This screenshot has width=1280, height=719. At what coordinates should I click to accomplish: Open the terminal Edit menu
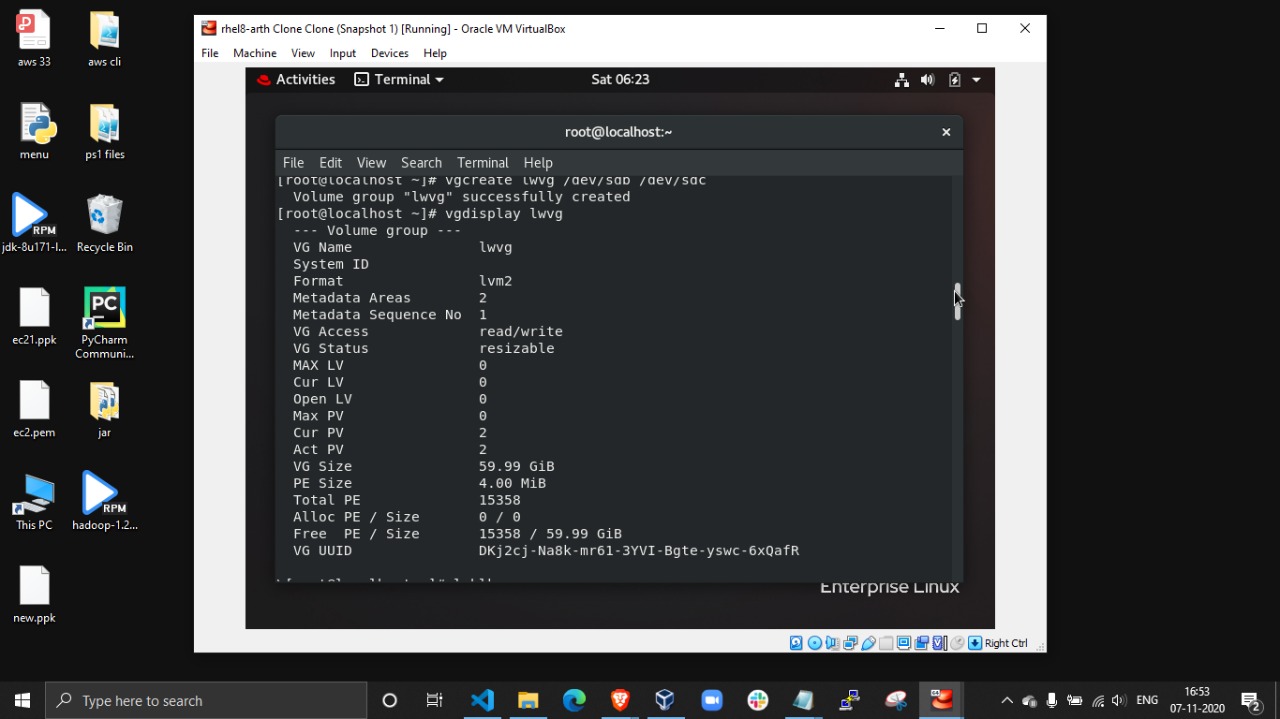pyautogui.click(x=331, y=162)
